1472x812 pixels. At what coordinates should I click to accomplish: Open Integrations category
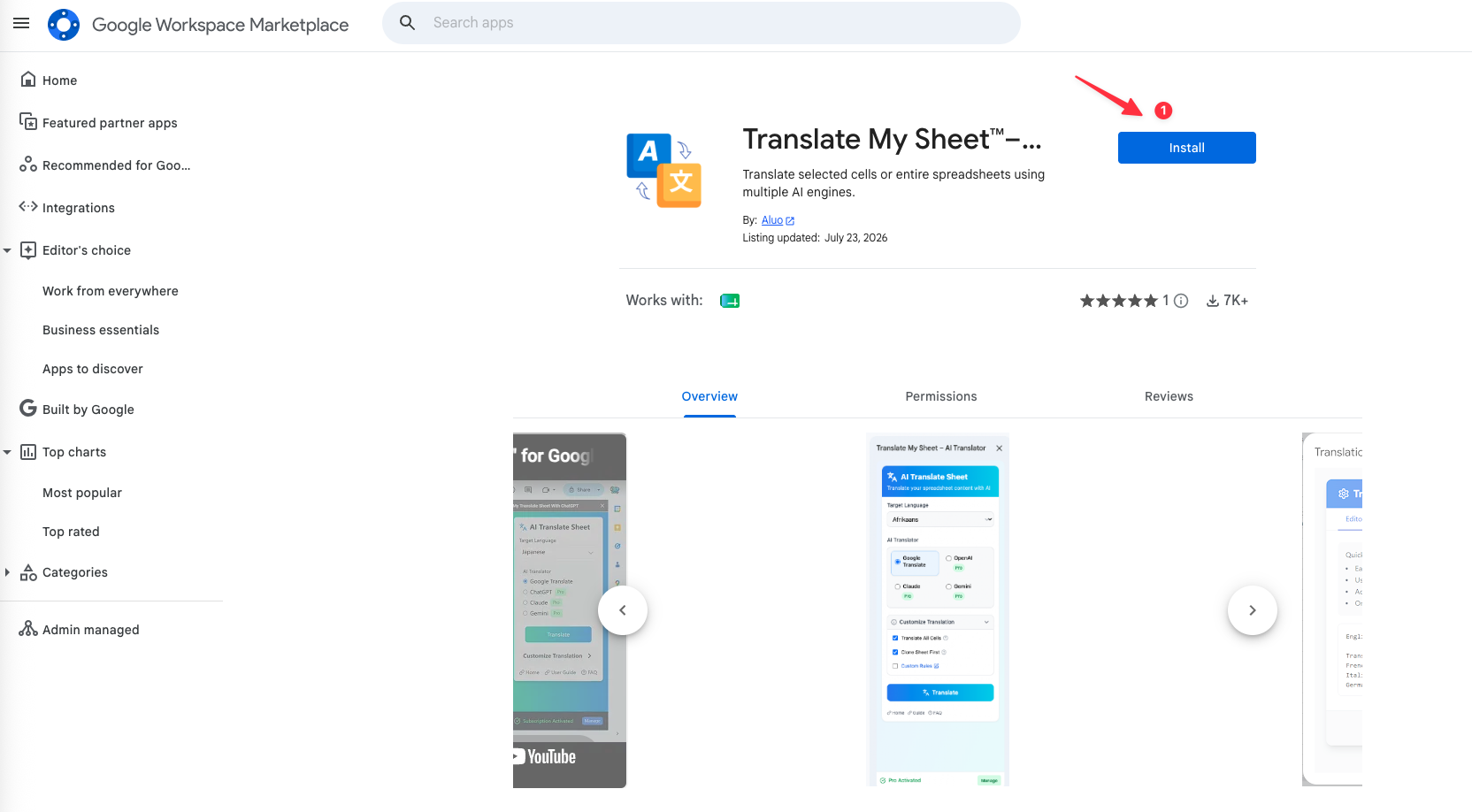pyautogui.click(x=79, y=208)
